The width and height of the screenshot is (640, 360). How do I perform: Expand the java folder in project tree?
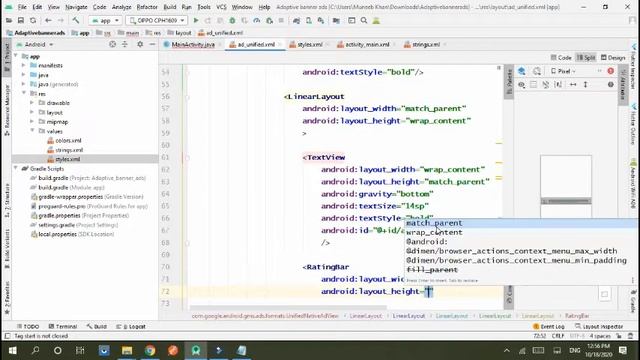[23, 75]
